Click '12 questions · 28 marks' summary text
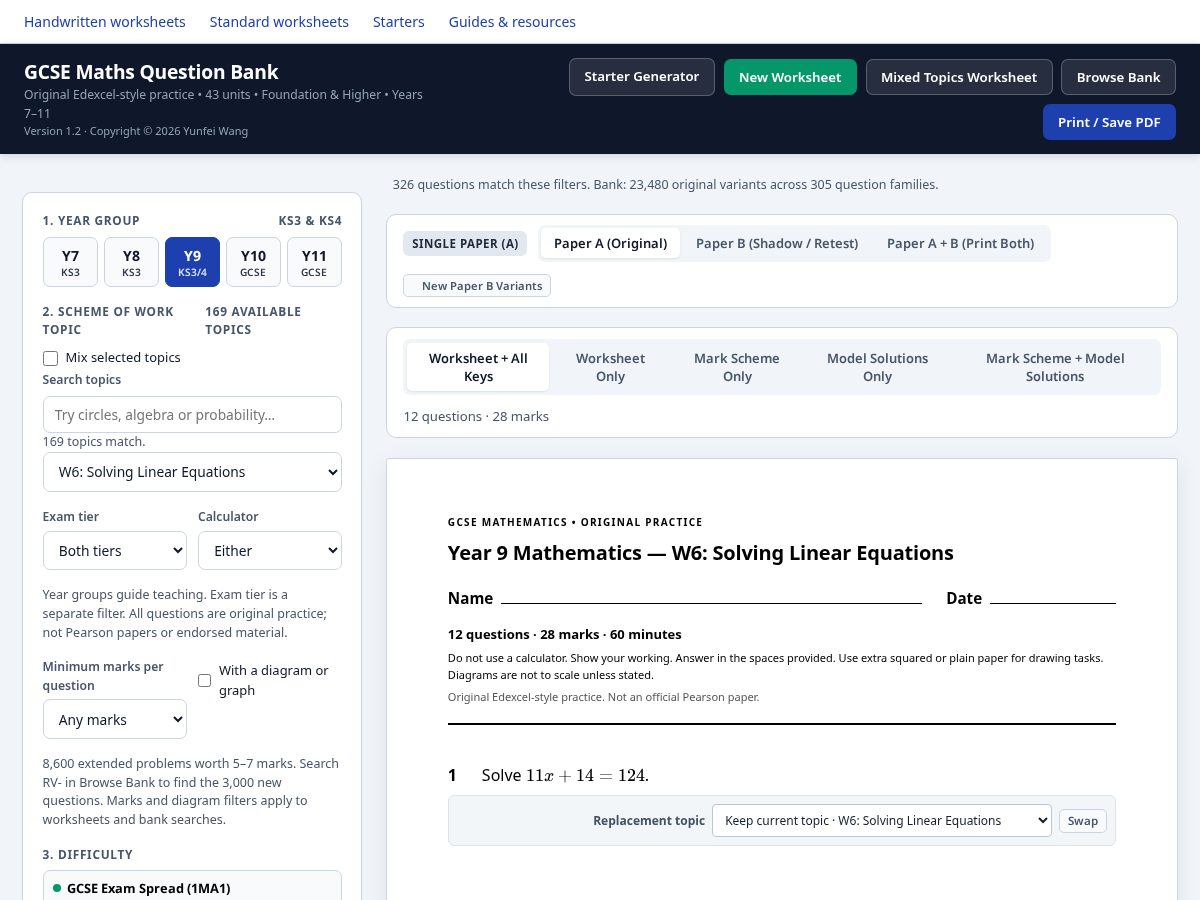 click(x=476, y=416)
